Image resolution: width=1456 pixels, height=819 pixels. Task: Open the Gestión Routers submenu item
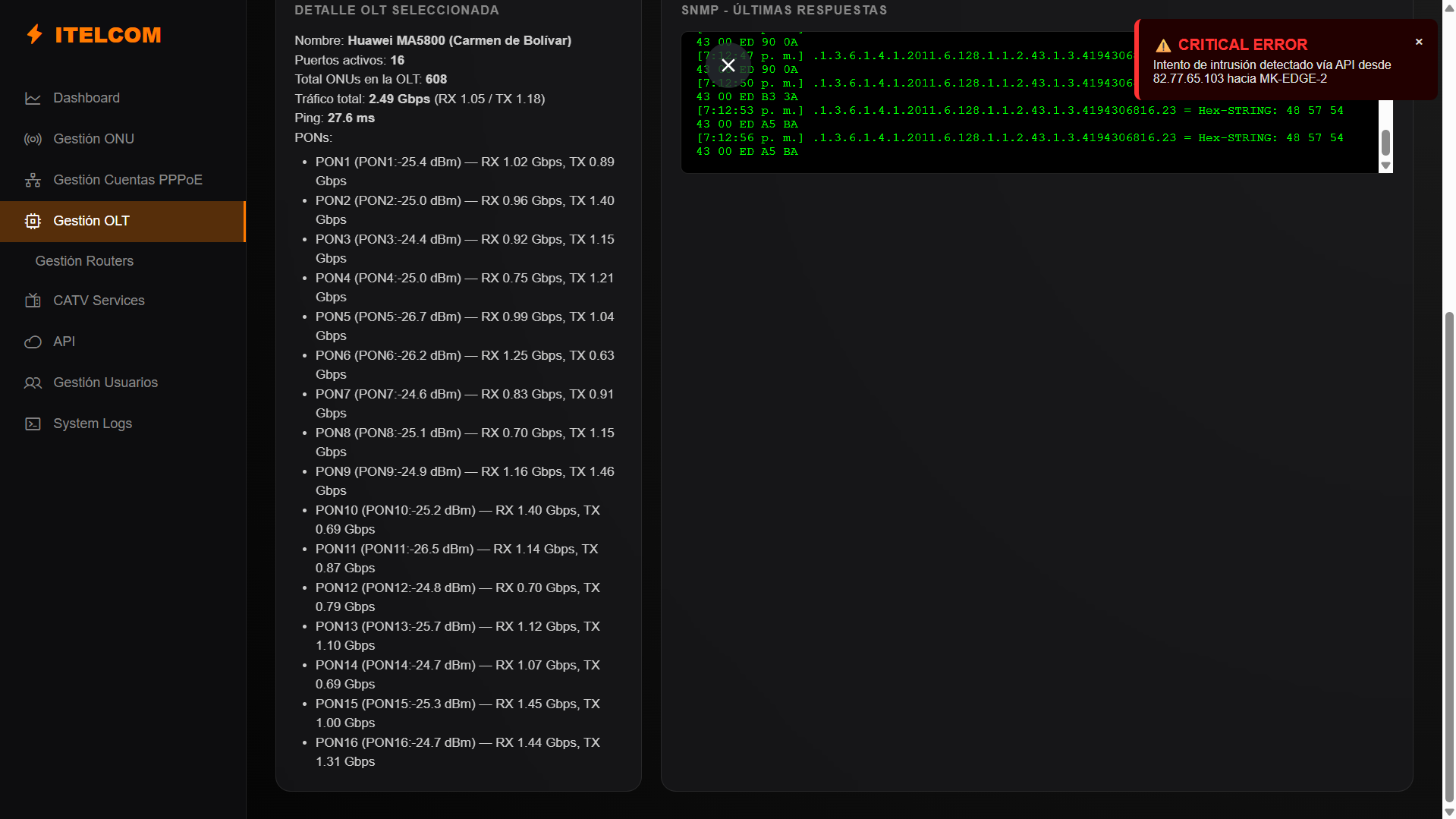pyautogui.click(x=123, y=261)
